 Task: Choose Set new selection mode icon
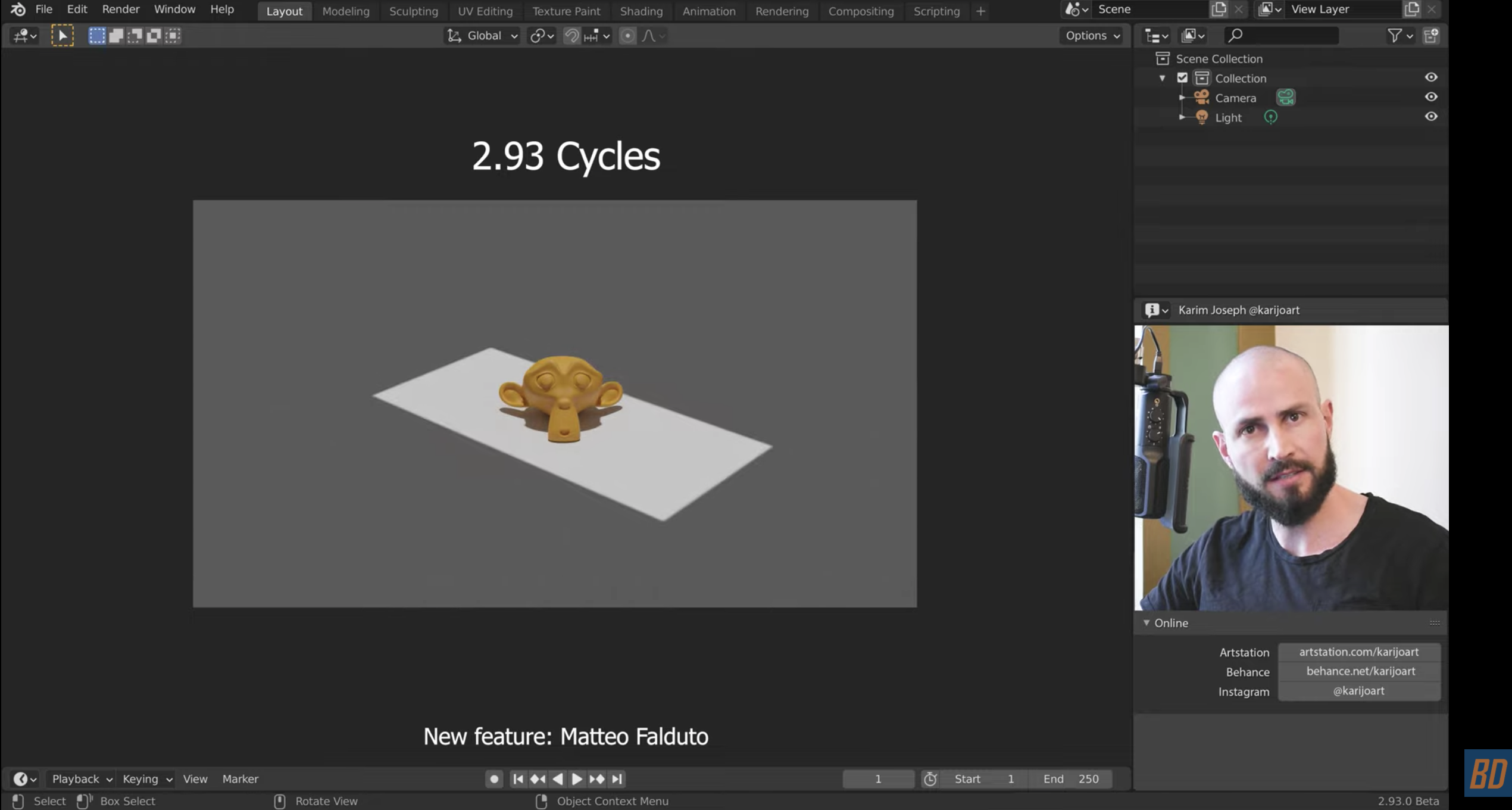97,36
